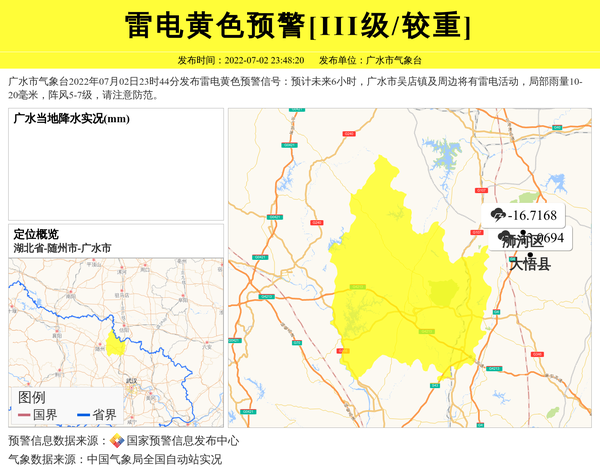Click the blue 省界 legend line
600x471 pixels.
tap(82, 415)
